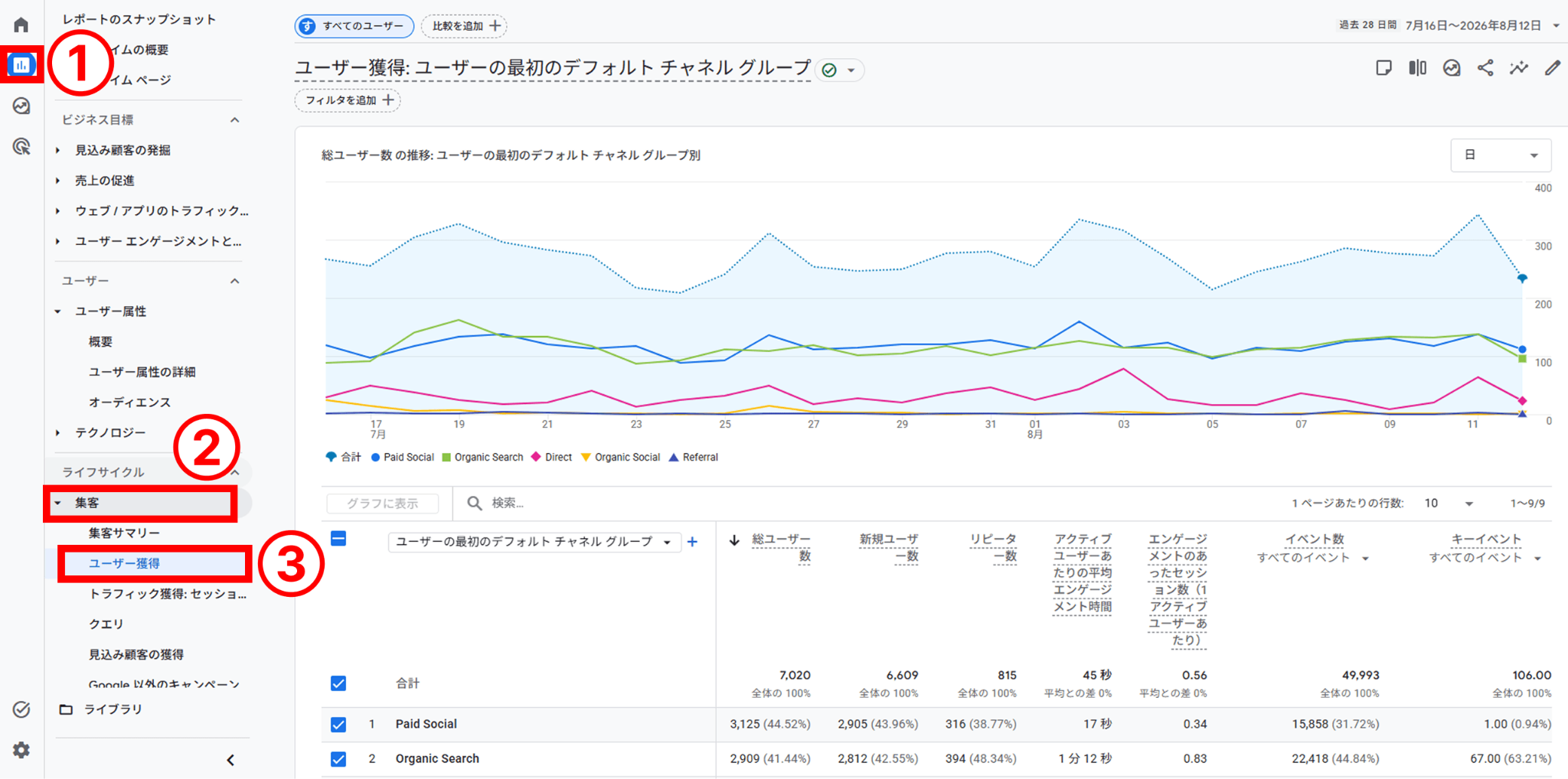Expand 見込み顧客の発掘 tree item
The height and width of the screenshot is (779, 1568).
[x=58, y=151]
